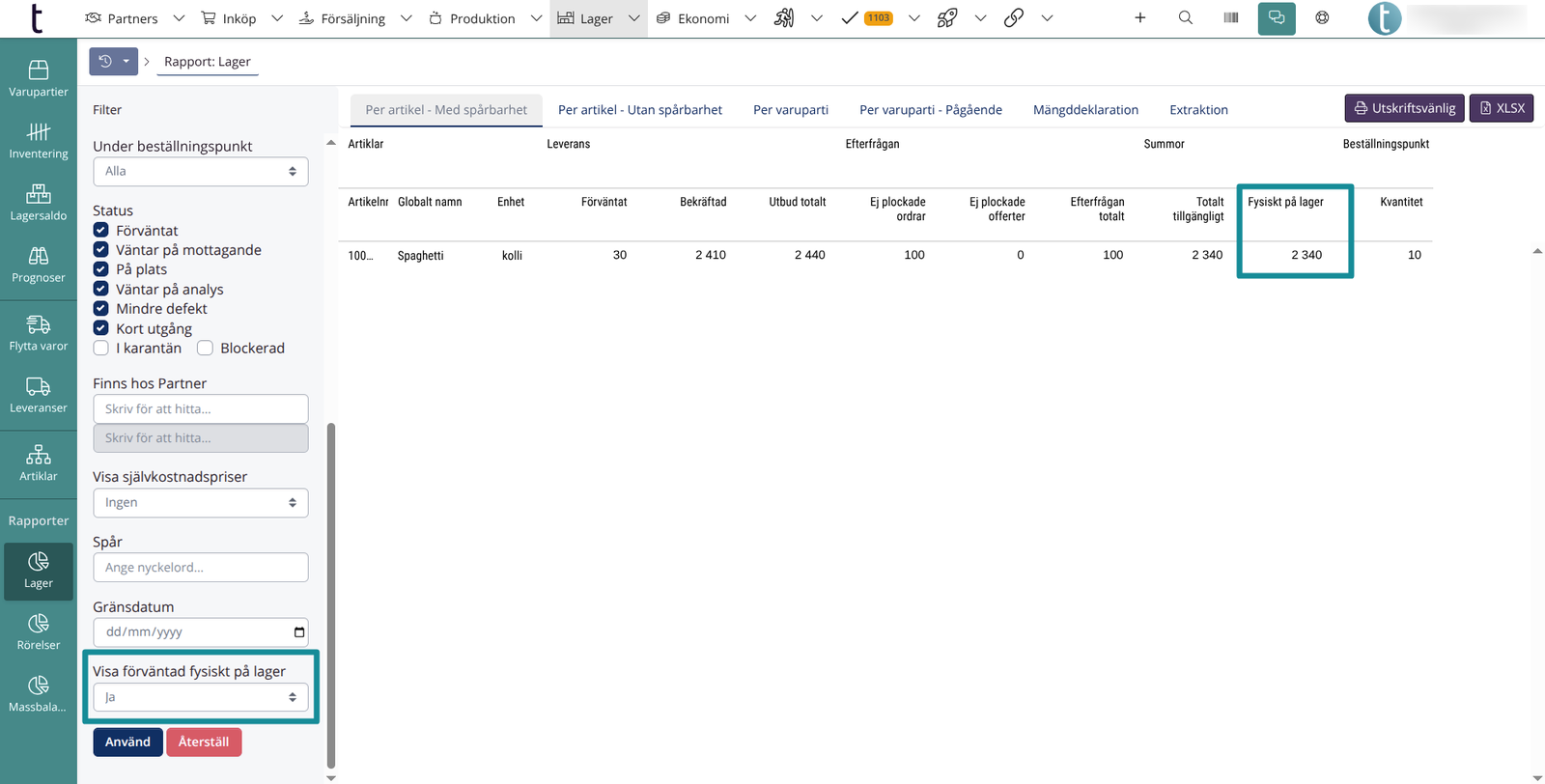Viewport: 1545px width, 784px height.
Task: Click the Använd button
Action: [x=127, y=742]
